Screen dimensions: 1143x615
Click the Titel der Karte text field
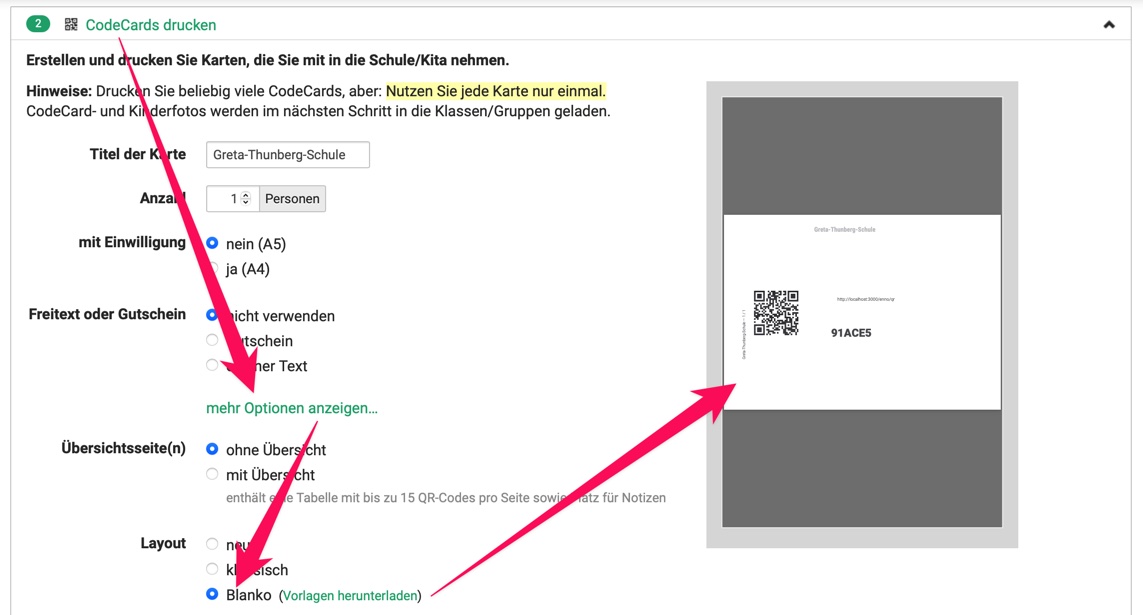pos(288,154)
